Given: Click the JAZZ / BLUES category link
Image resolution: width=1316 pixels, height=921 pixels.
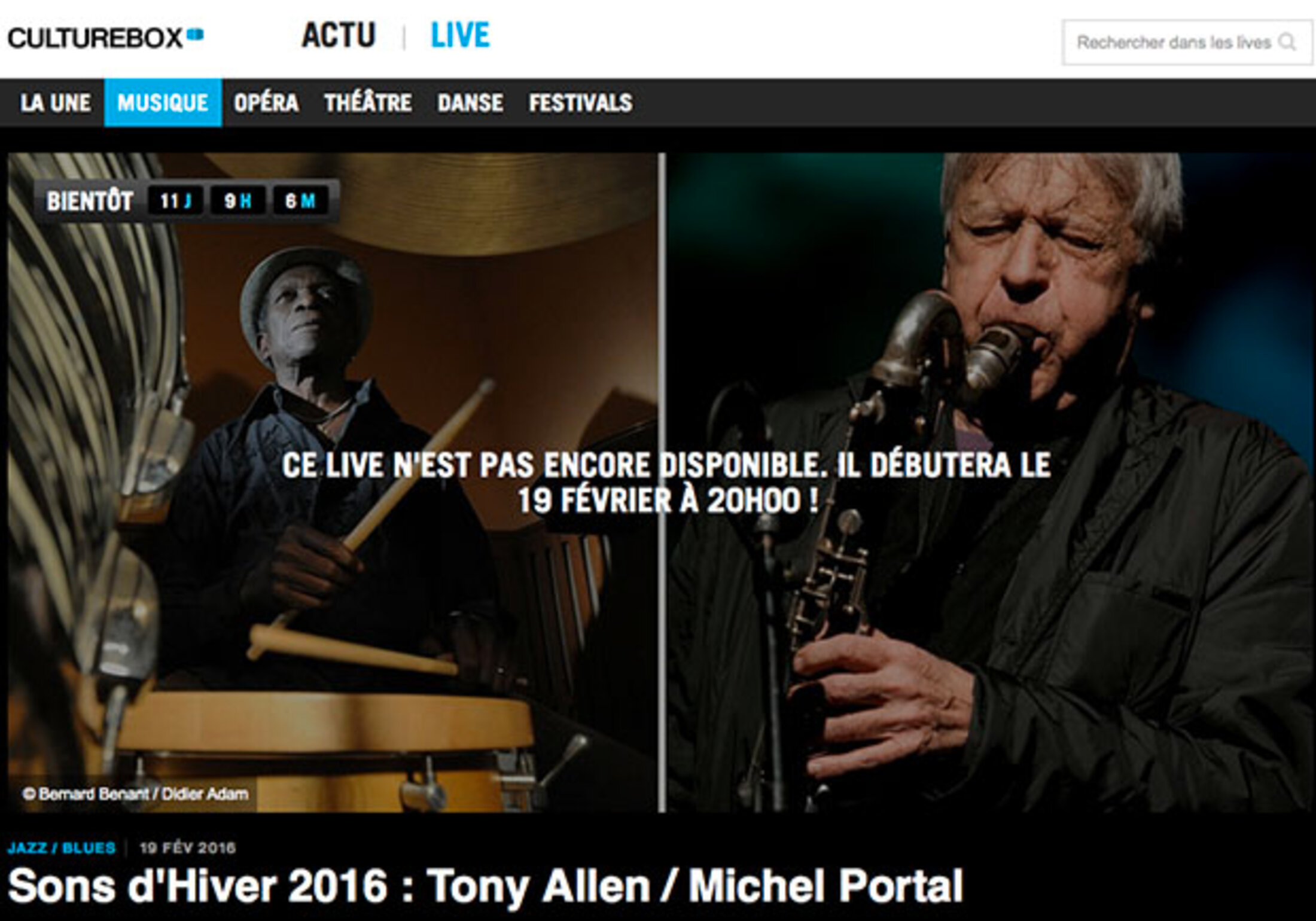Looking at the screenshot, I should coord(62,847).
